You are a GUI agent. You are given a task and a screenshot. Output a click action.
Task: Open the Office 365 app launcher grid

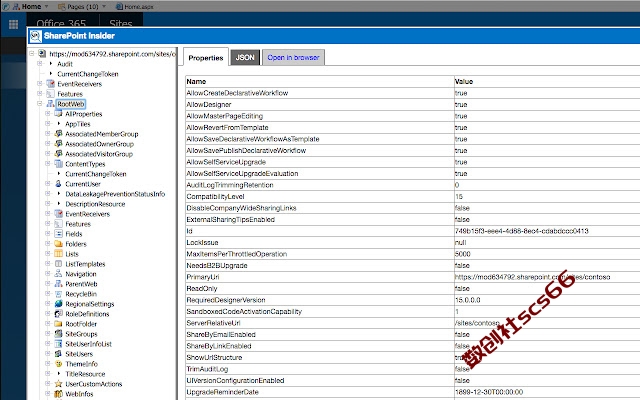click(x=13, y=24)
